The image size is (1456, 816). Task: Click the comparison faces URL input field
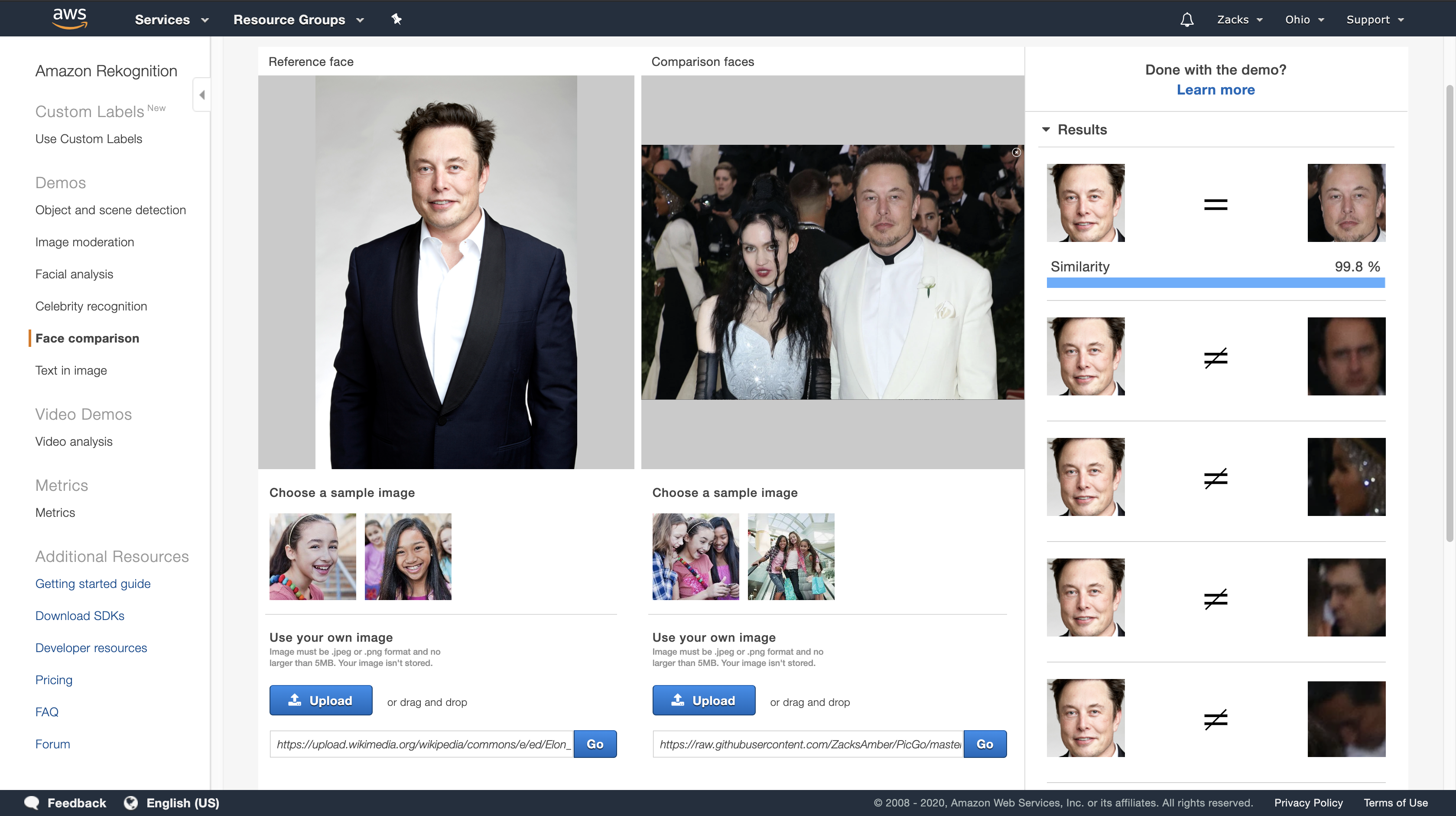click(808, 744)
